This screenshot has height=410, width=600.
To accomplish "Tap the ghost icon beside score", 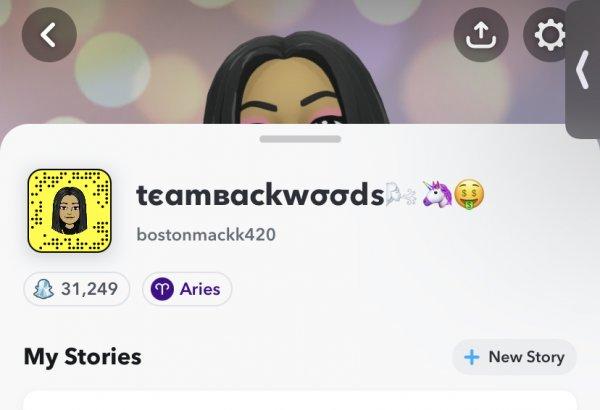I will point(43,289).
